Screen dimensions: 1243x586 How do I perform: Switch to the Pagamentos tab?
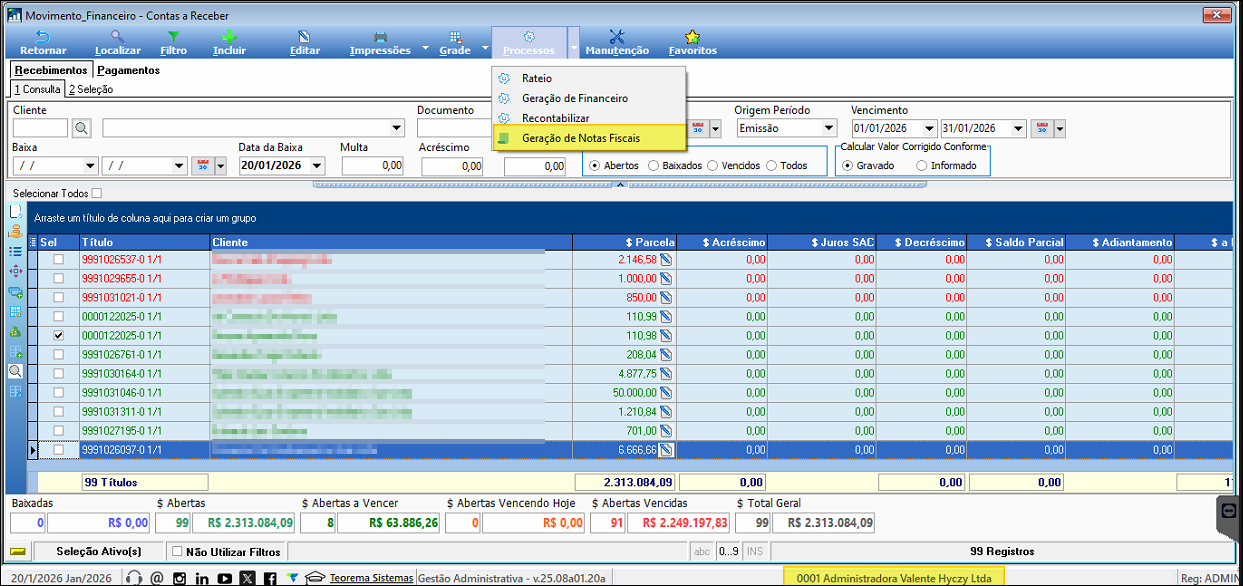[128, 70]
